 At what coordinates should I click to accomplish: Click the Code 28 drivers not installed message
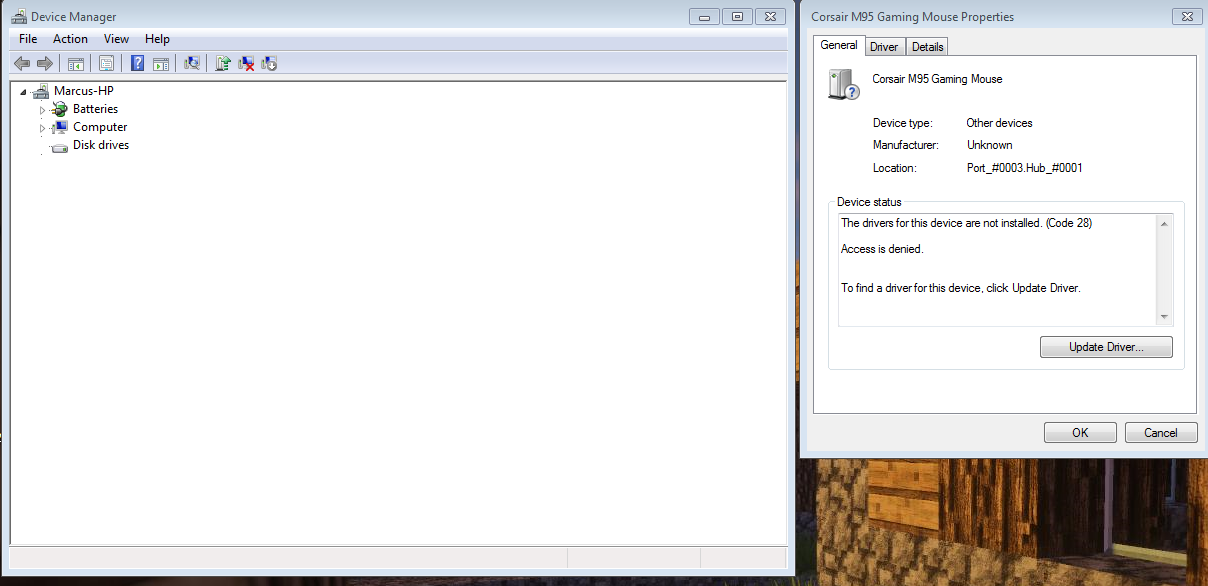[966, 223]
